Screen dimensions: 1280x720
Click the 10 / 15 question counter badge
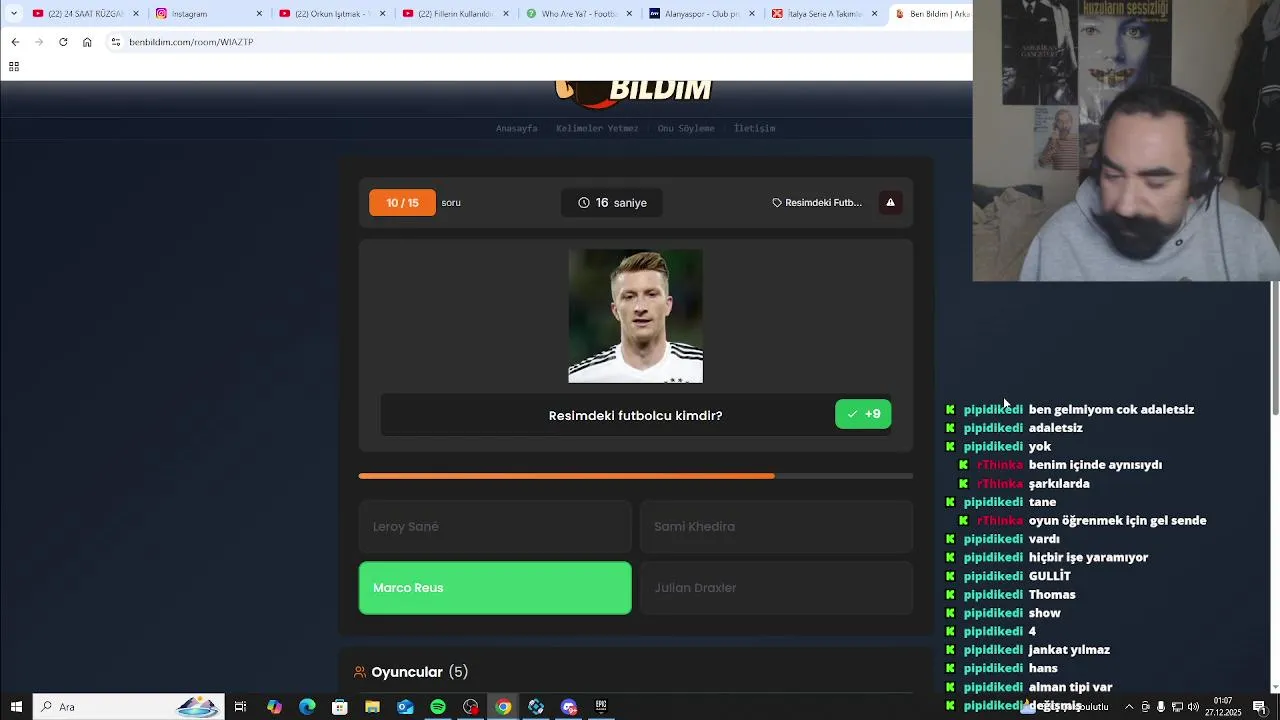(402, 202)
